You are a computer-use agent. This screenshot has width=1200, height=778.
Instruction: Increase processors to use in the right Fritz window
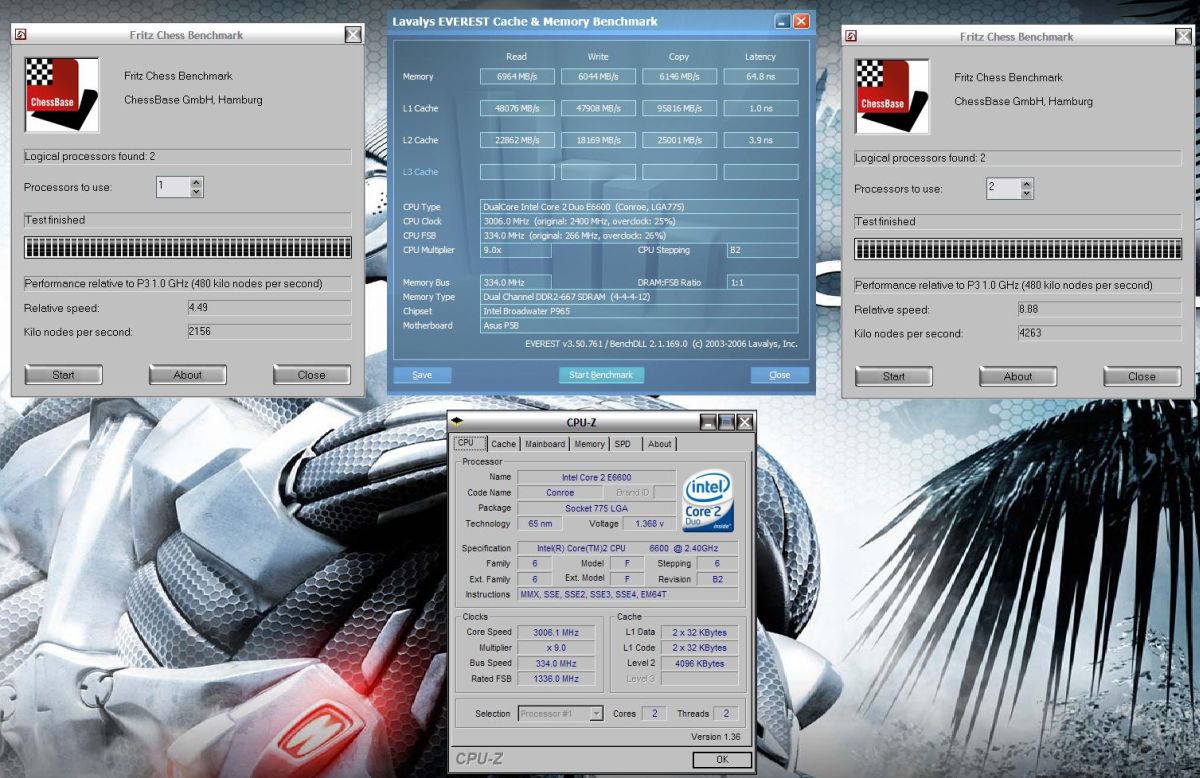tap(1026, 184)
